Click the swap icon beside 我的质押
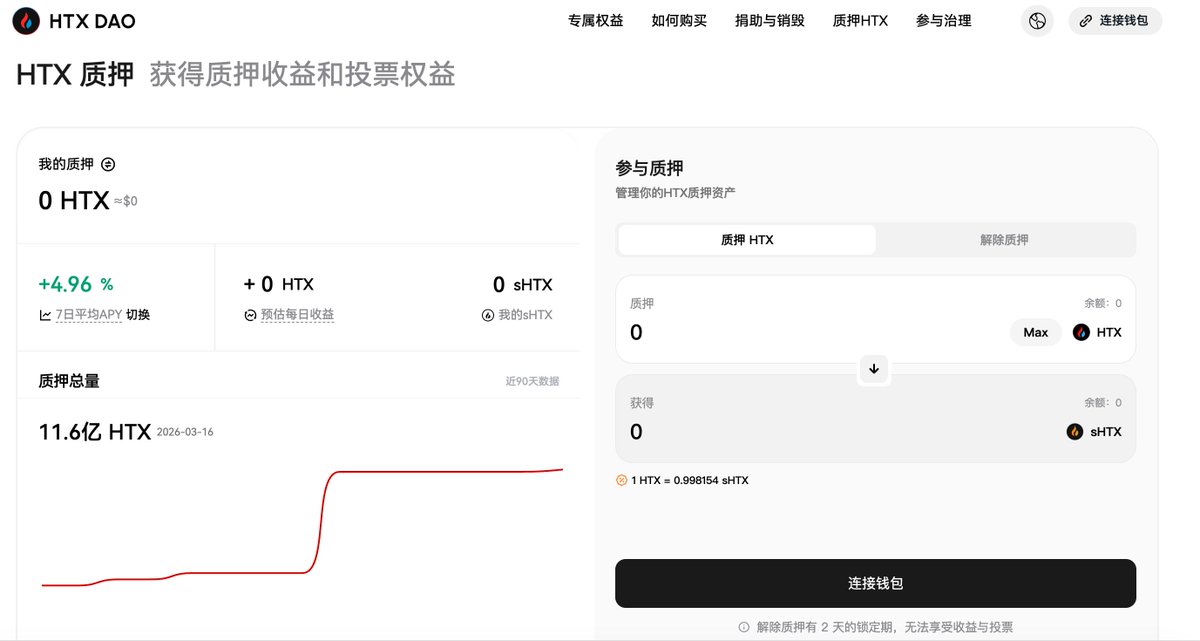The width and height of the screenshot is (1200, 641). 108,164
